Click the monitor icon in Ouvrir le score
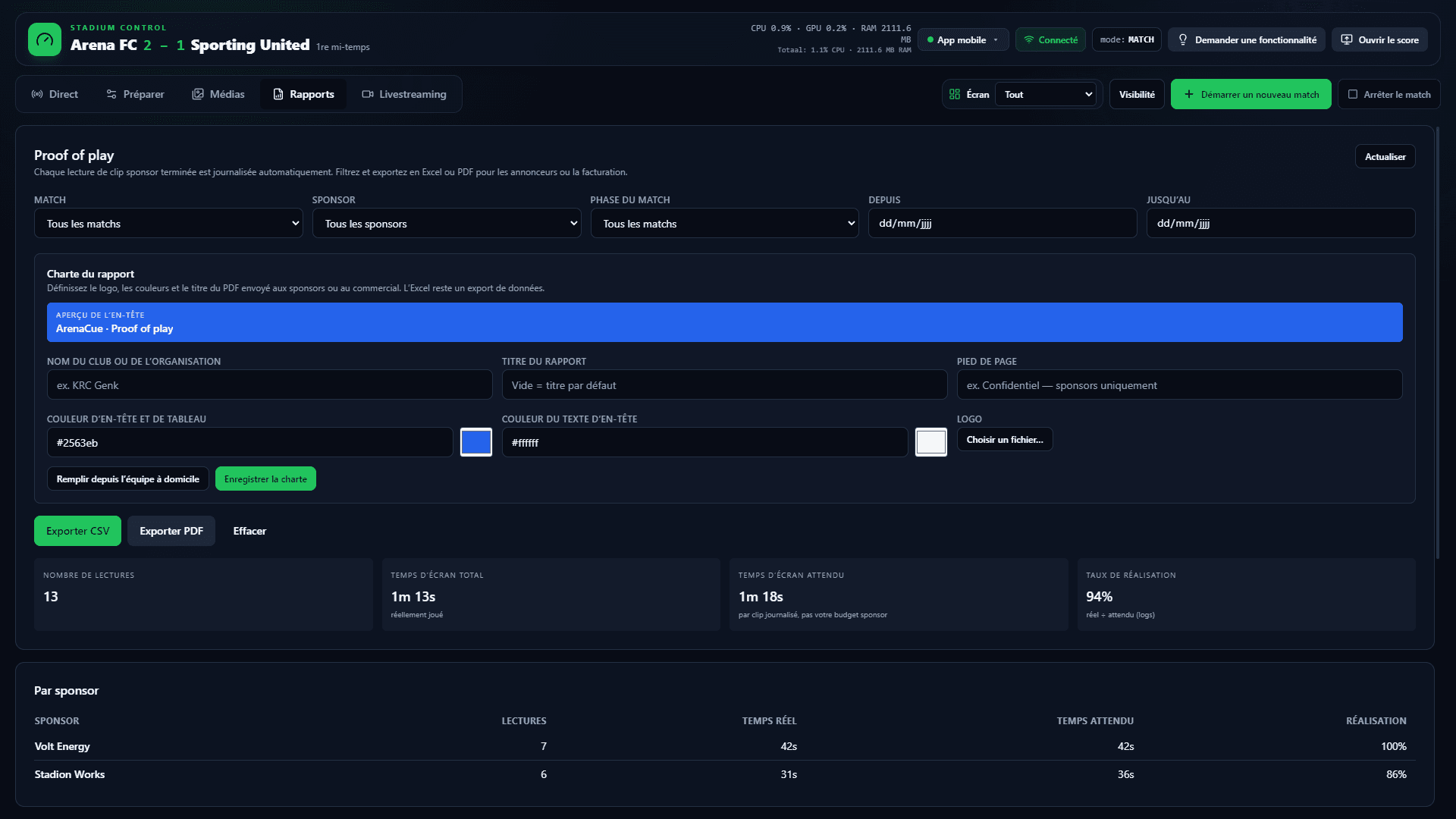Viewport: 1456px width, 819px height. 1347,39
